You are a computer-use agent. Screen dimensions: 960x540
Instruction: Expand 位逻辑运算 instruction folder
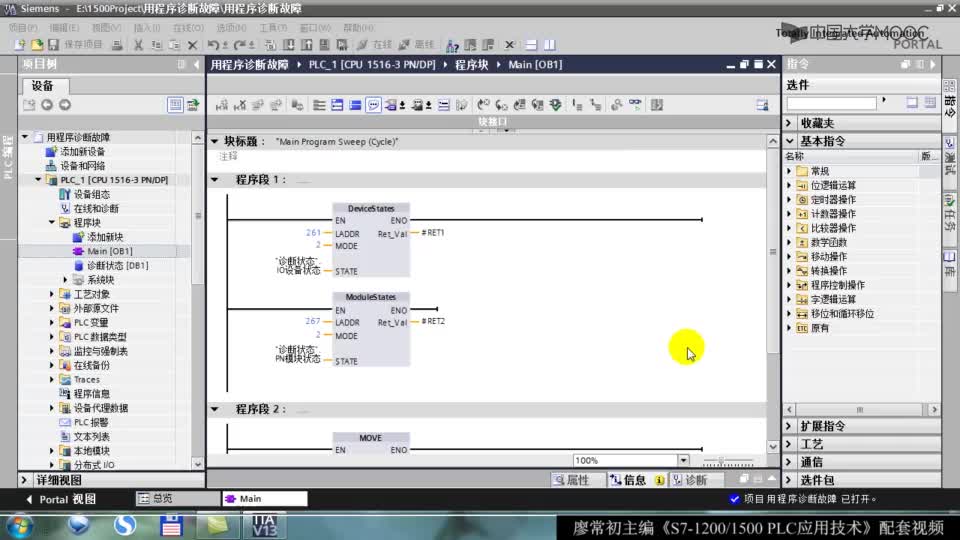point(789,186)
